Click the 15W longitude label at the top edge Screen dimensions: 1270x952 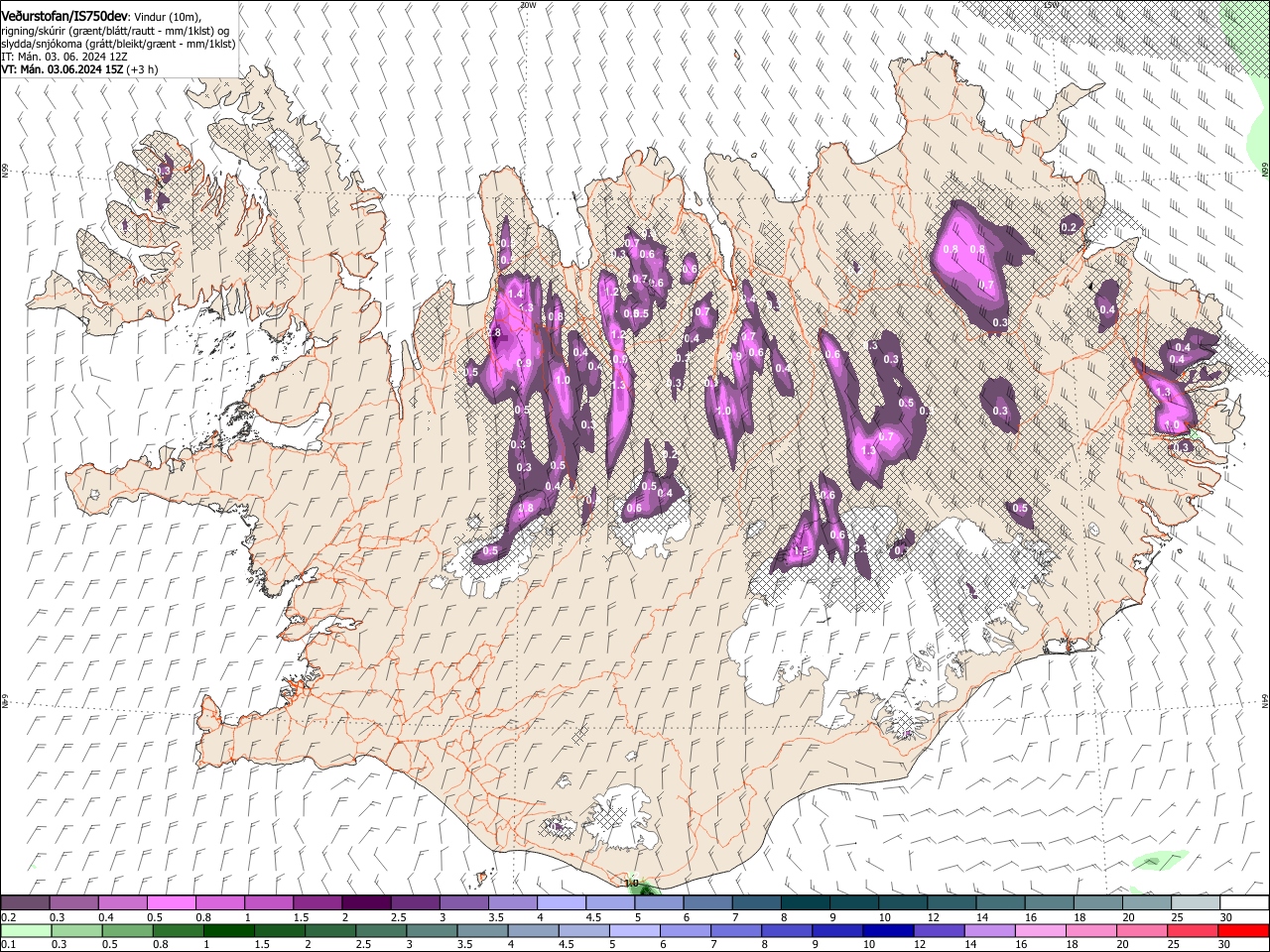click(x=1051, y=5)
